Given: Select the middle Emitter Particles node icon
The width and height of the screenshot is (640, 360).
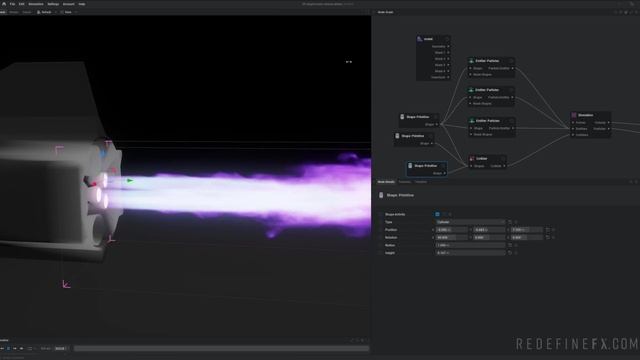Looking at the screenshot, I should (x=471, y=90).
